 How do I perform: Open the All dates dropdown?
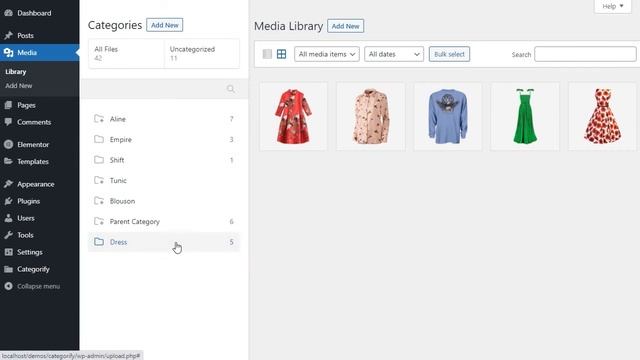394,54
